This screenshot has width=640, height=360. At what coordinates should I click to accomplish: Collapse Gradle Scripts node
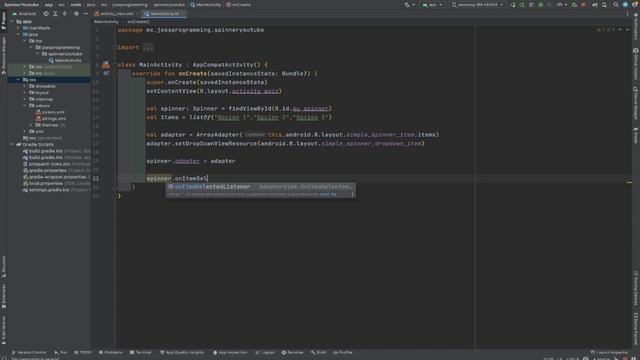(x=13, y=144)
